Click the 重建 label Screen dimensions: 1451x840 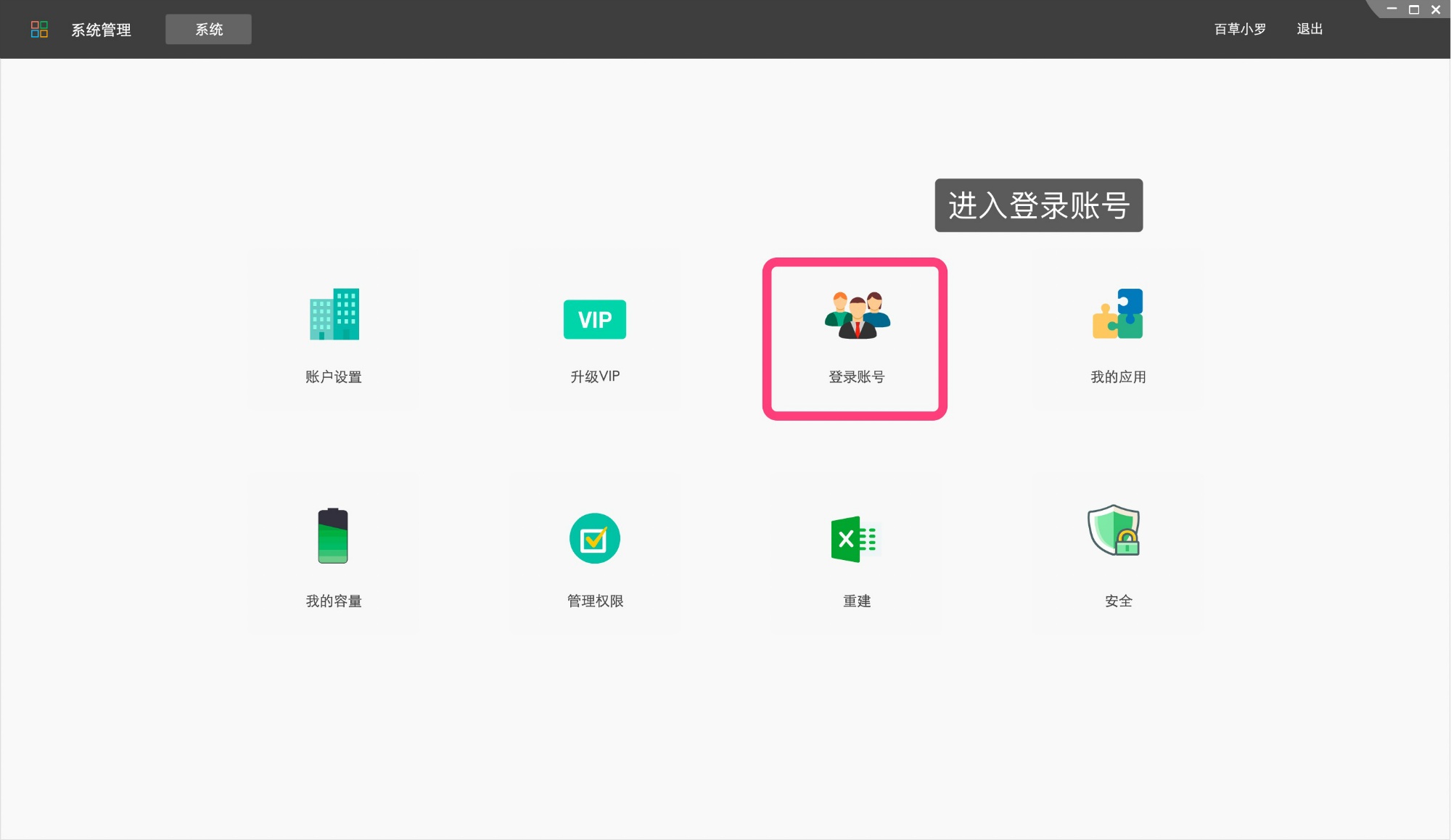857,601
